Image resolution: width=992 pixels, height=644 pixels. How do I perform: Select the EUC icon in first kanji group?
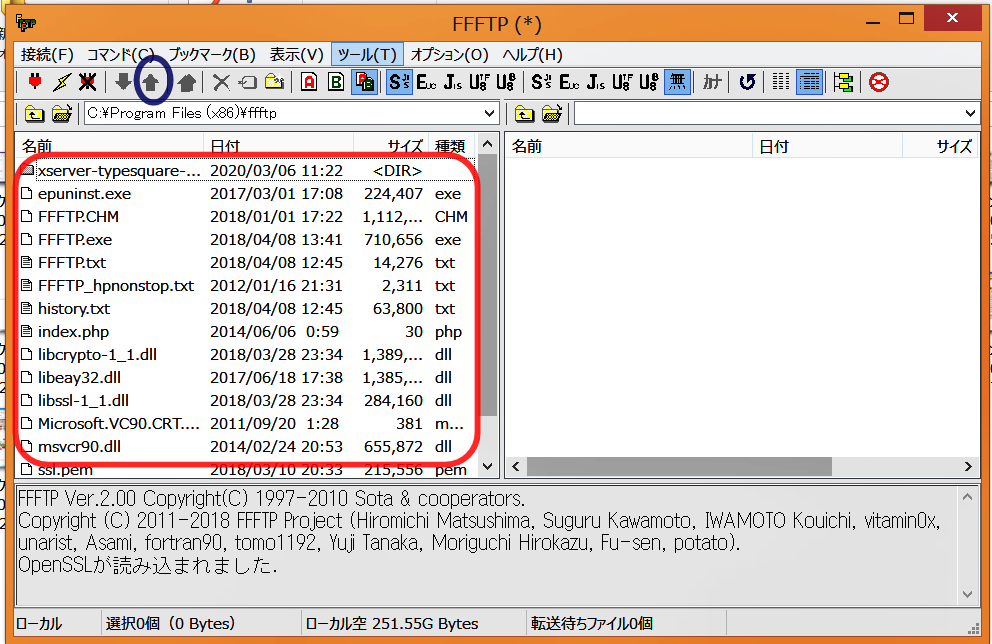426,82
